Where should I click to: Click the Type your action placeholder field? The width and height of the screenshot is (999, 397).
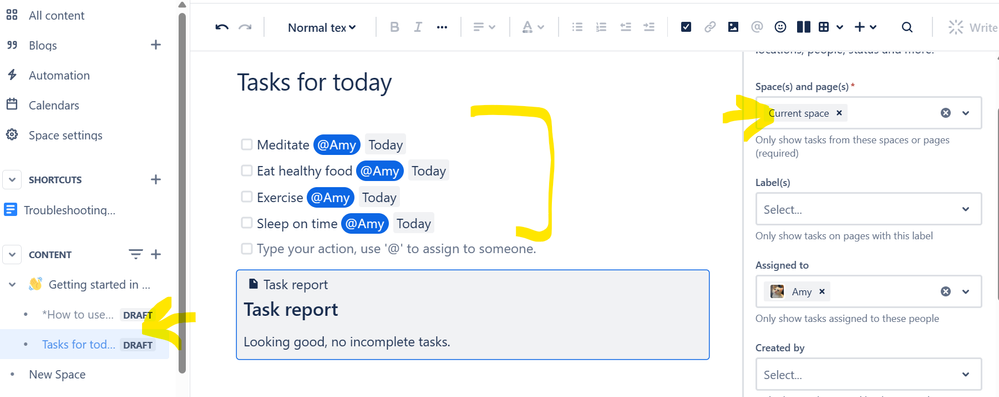(x=396, y=249)
